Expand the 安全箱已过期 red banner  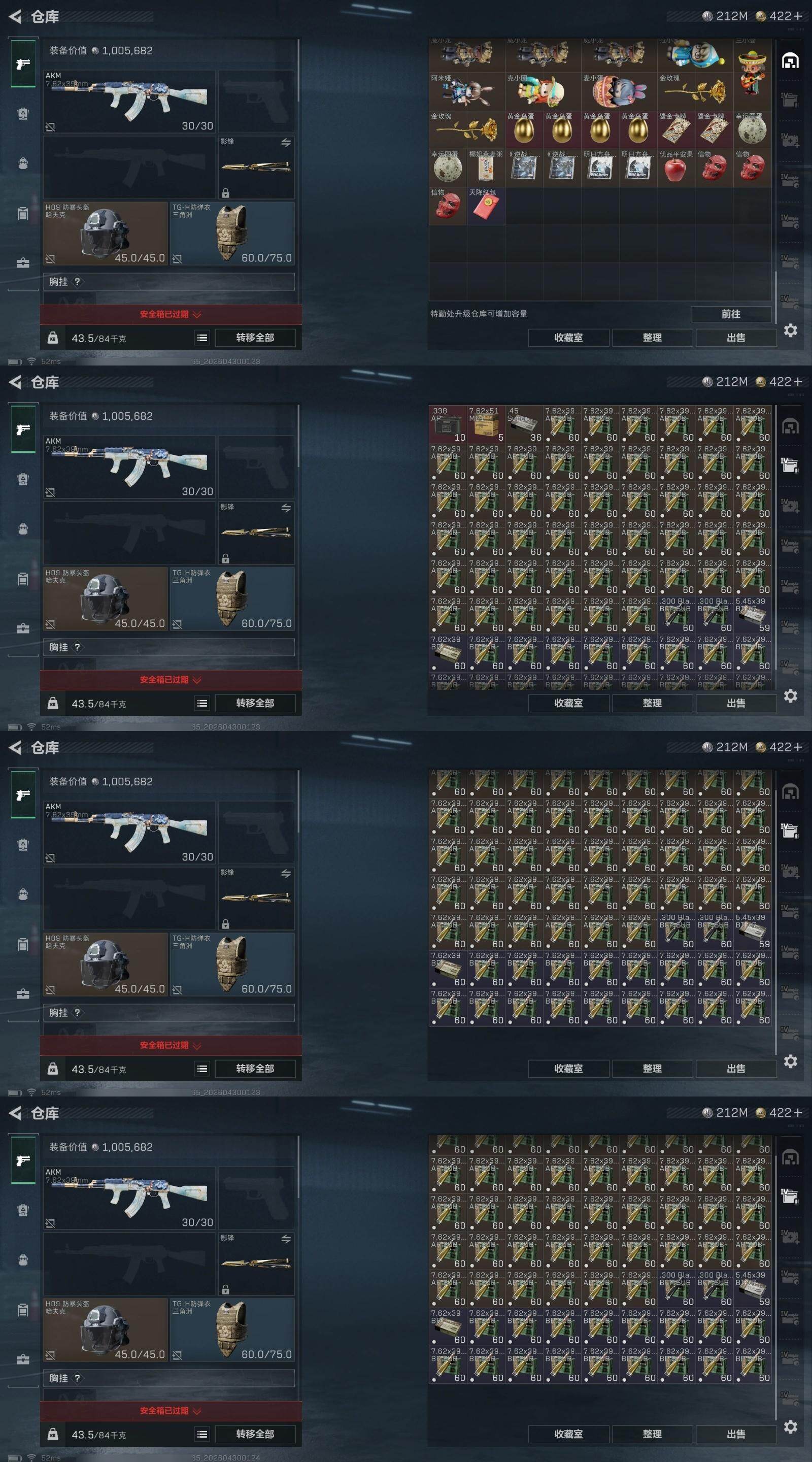click(x=170, y=314)
